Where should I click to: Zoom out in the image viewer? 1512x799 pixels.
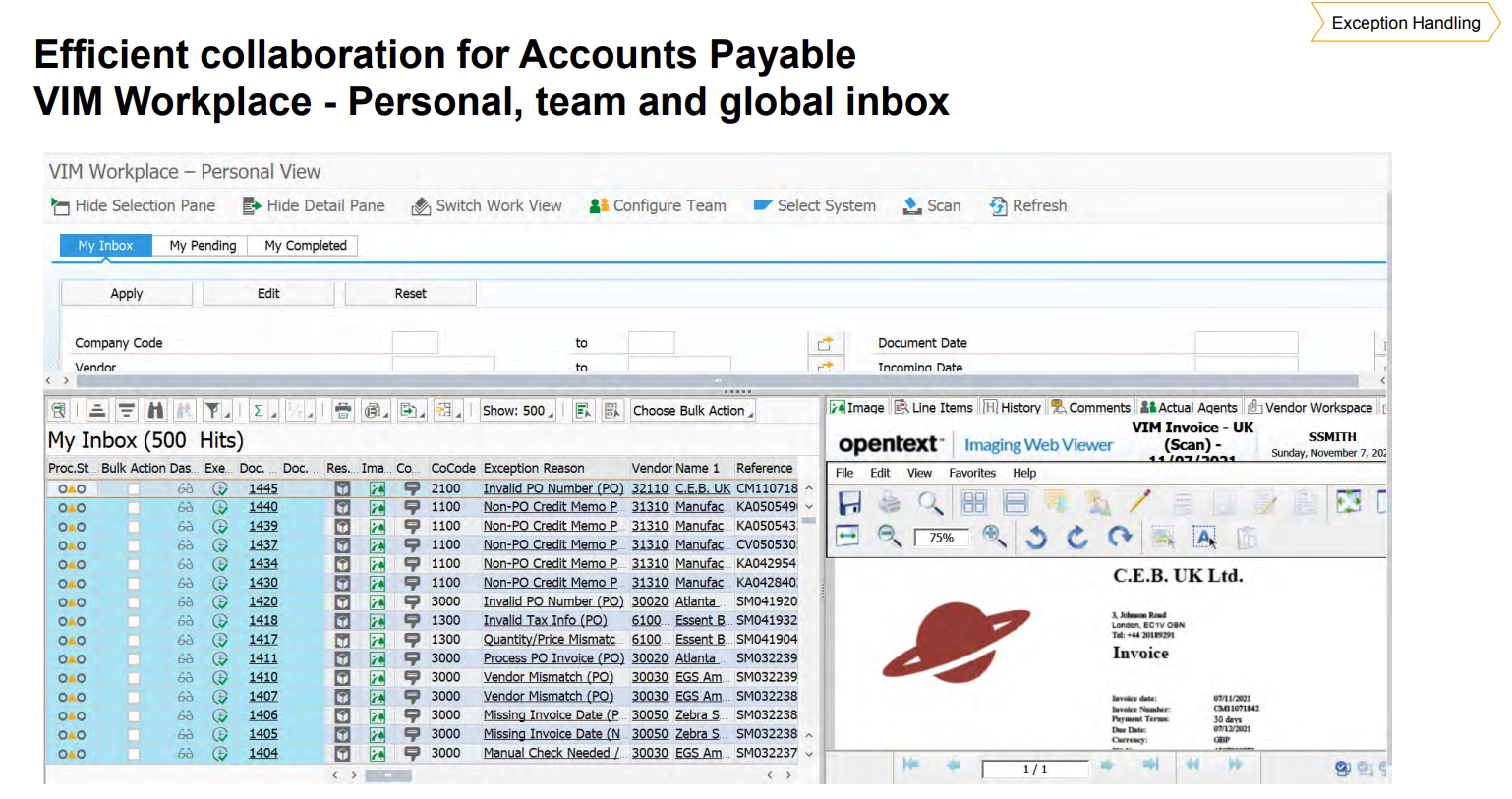890,536
